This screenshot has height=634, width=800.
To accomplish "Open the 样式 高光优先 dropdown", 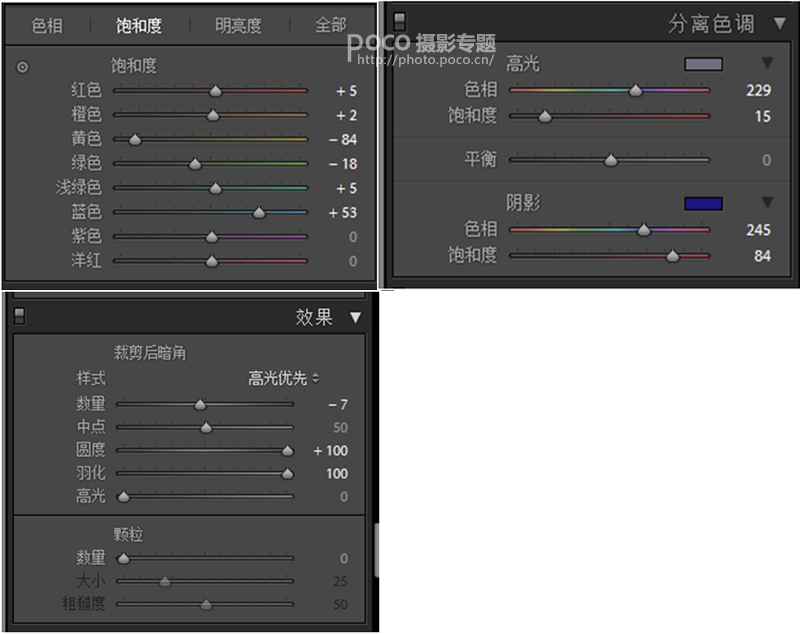I will pos(284,378).
